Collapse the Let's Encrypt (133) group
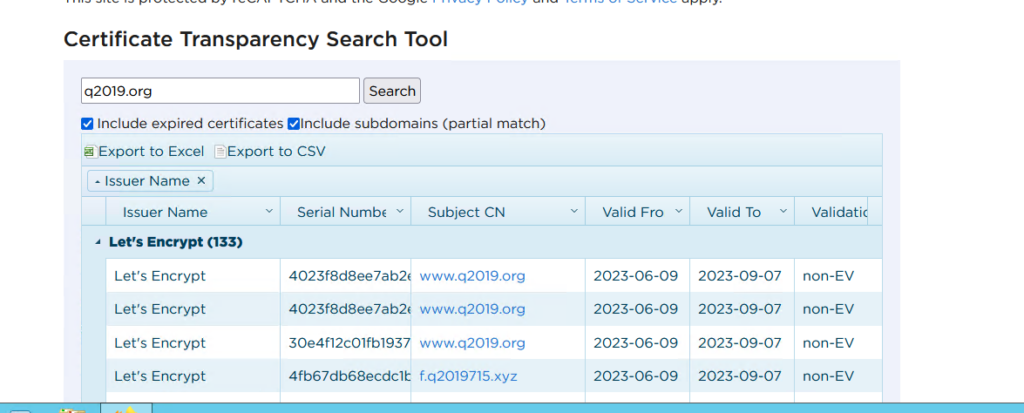This screenshot has width=1024, height=413. coord(98,243)
